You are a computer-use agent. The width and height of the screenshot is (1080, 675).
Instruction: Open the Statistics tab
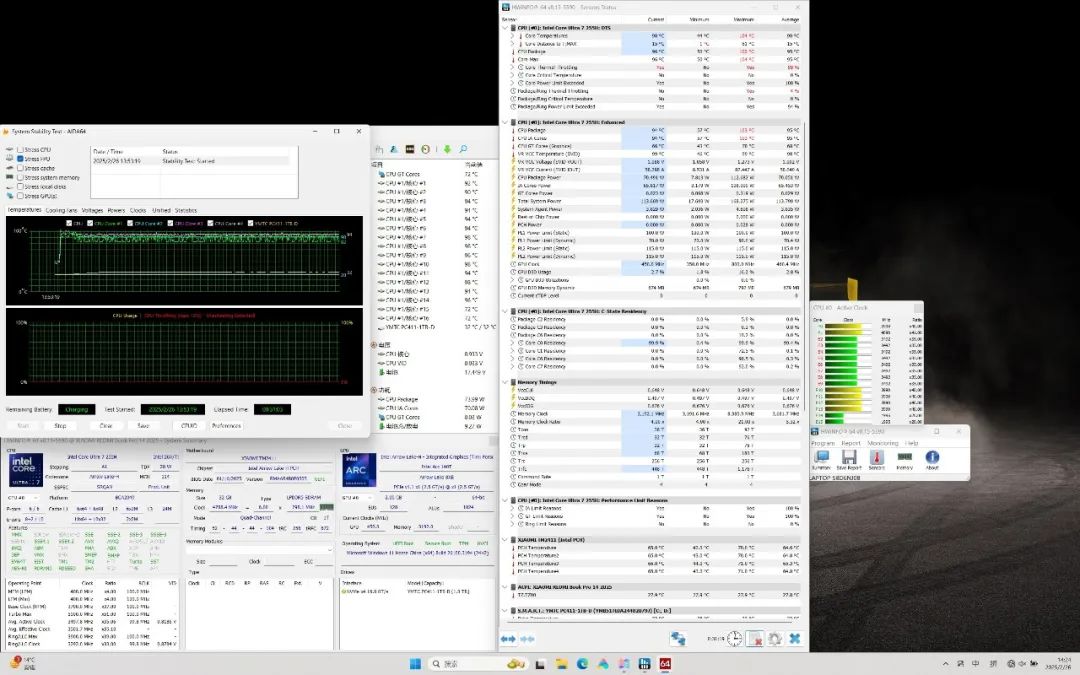tap(186, 211)
